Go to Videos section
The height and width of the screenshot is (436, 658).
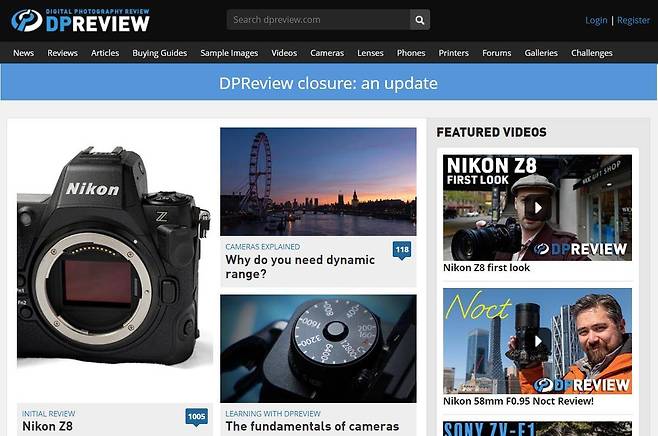point(284,53)
